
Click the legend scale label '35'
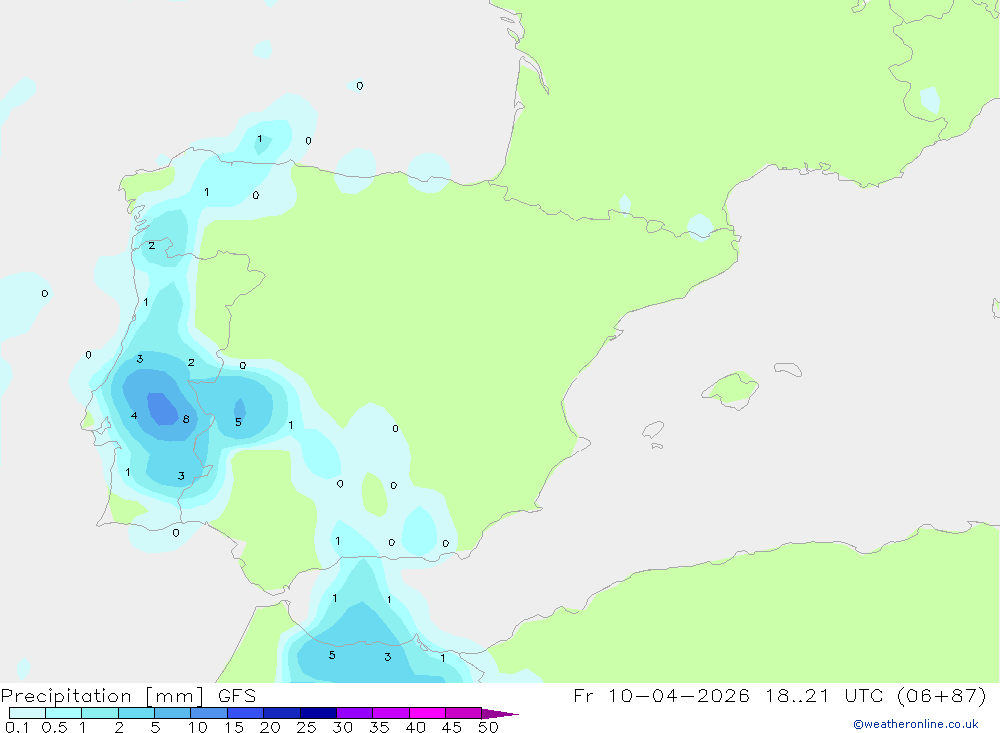(379, 727)
